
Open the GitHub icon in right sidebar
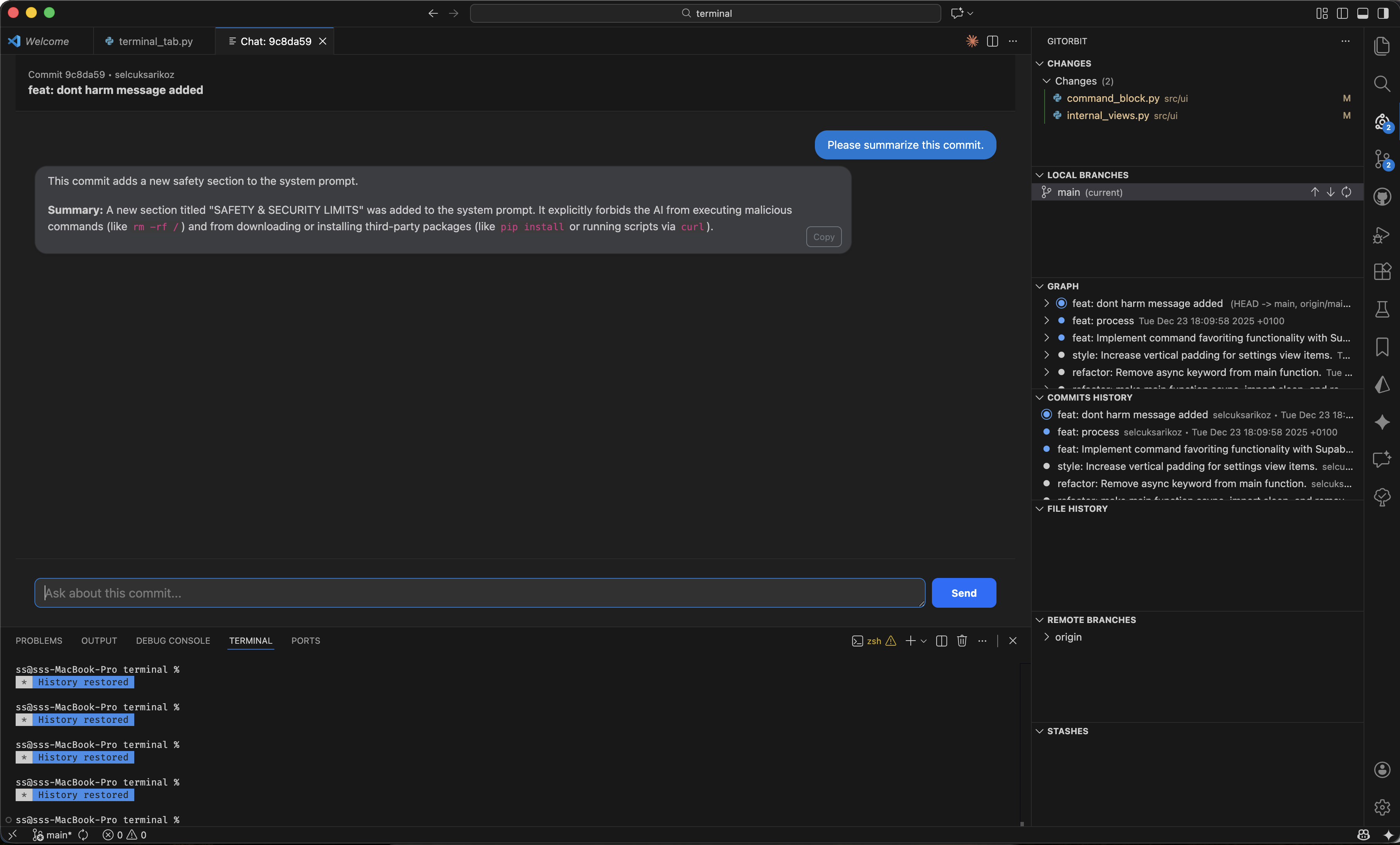click(x=1382, y=197)
